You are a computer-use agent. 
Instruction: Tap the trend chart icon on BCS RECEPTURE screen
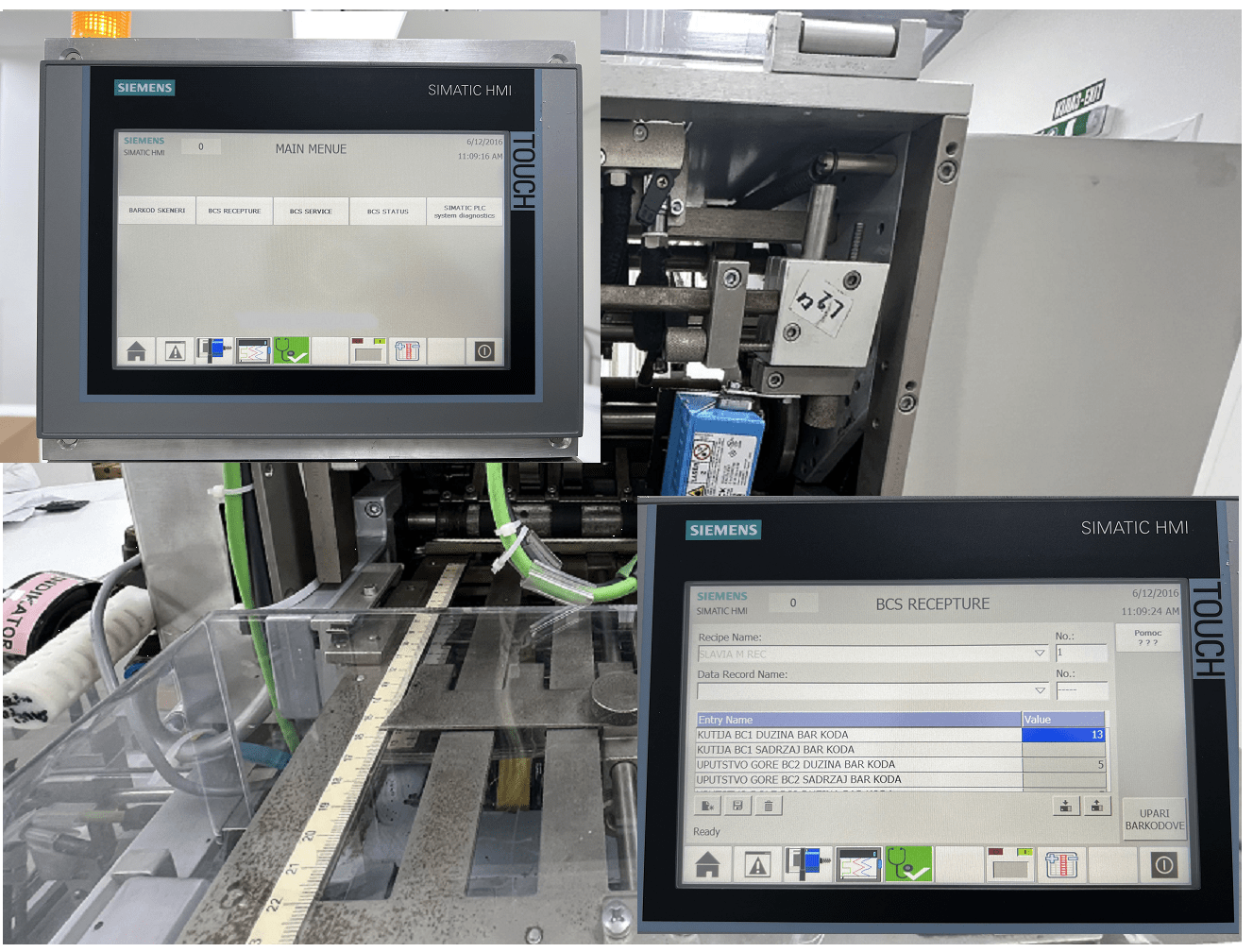coord(858,864)
